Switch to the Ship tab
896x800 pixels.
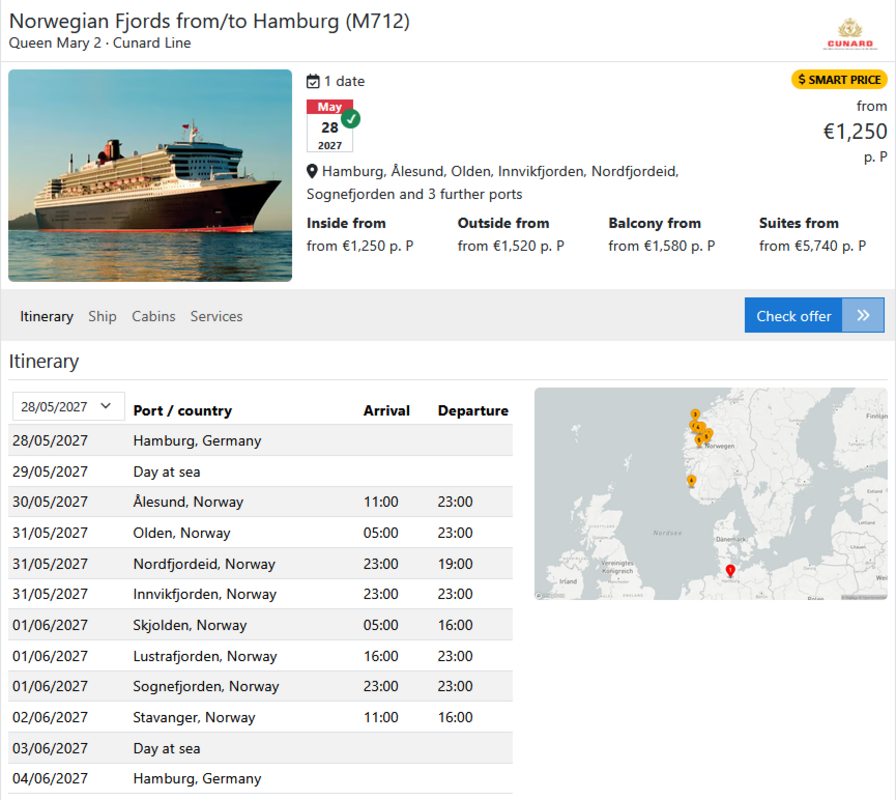[x=102, y=316]
